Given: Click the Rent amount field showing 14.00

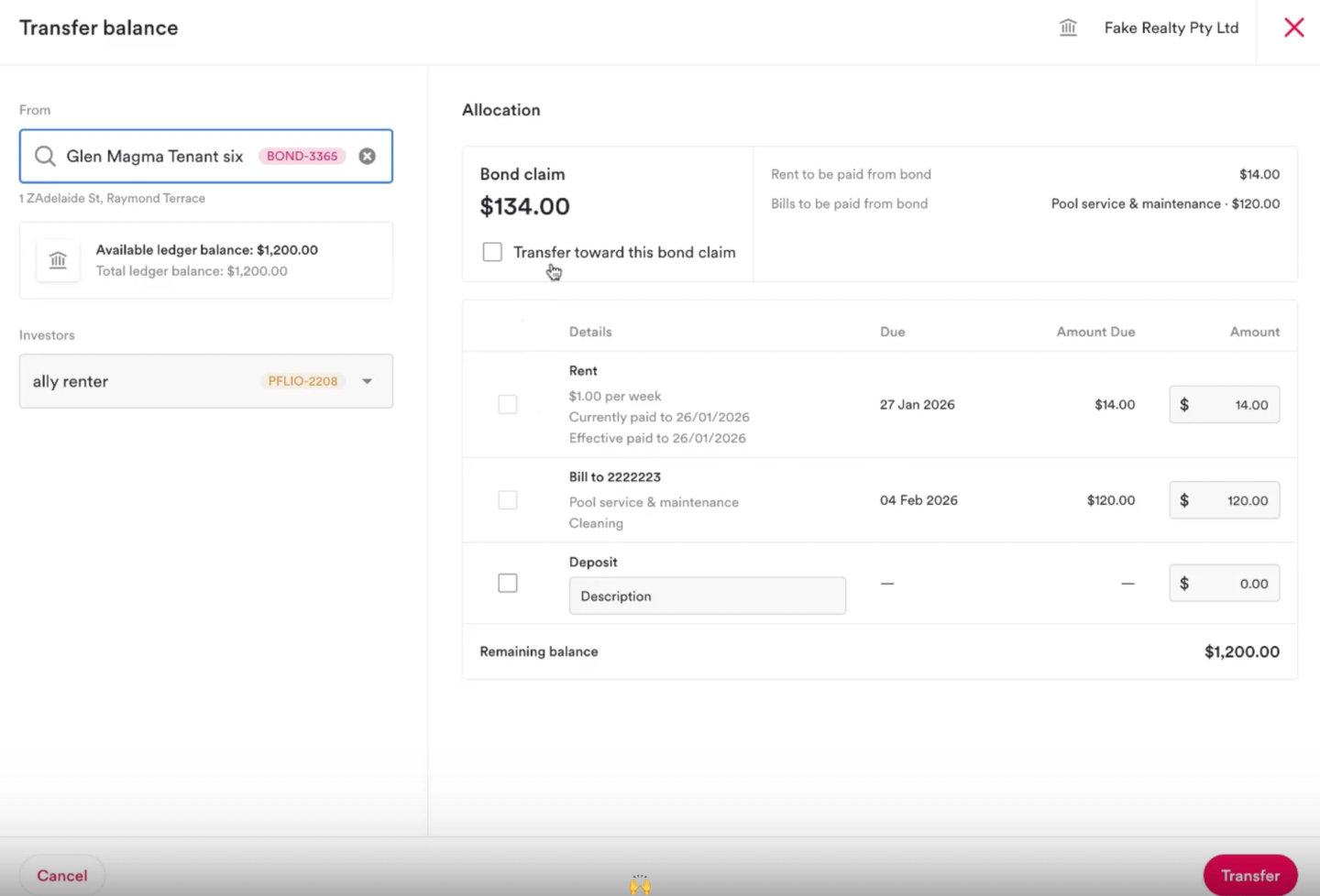Looking at the screenshot, I should 1224,405.
